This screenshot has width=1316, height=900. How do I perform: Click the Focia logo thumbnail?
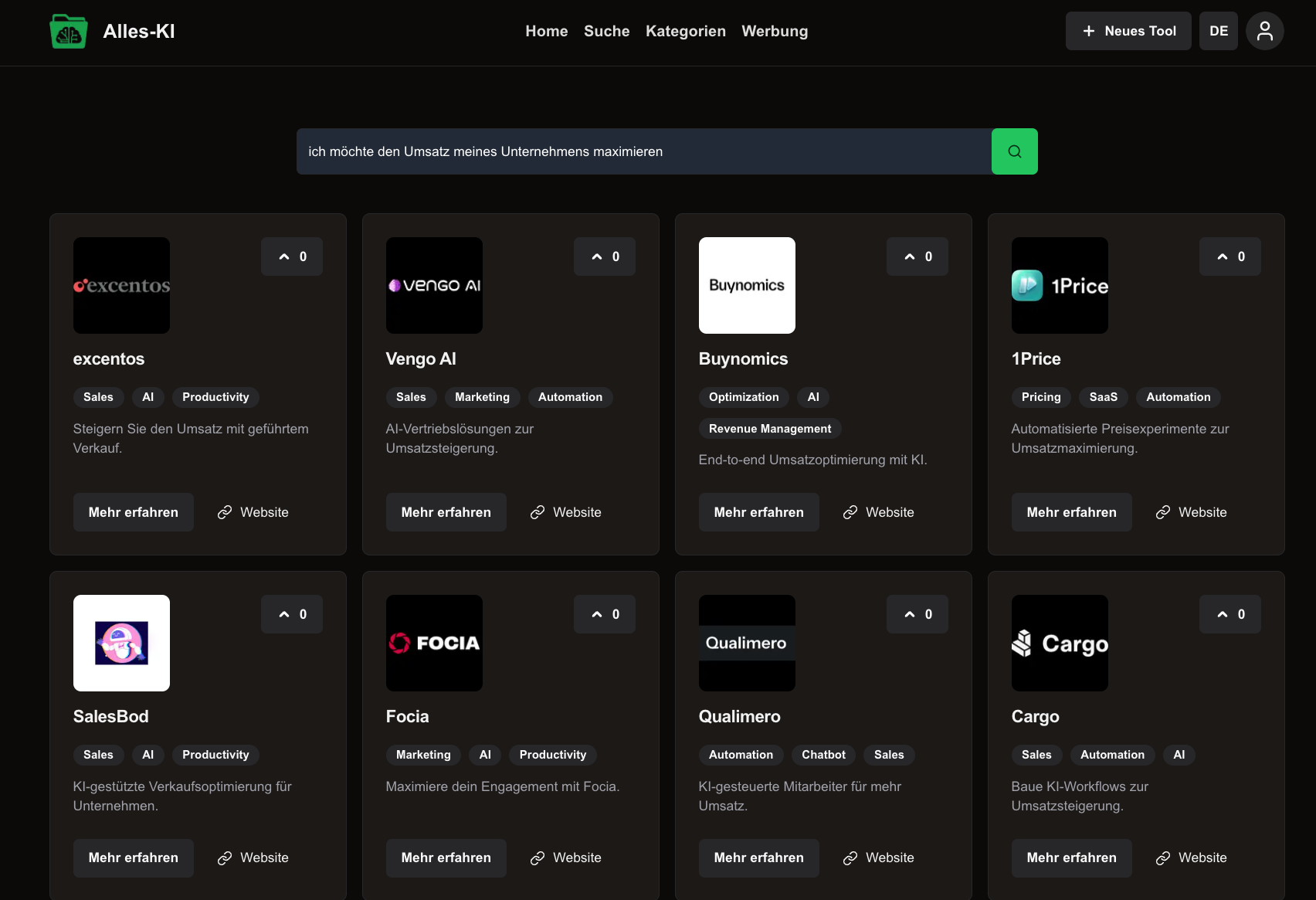434,643
